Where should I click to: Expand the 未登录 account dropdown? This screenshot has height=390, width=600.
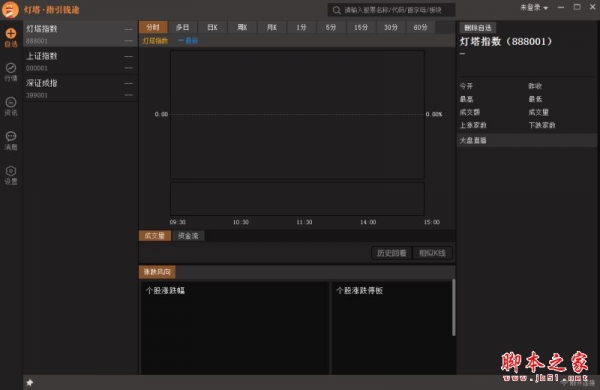pyautogui.click(x=534, y=8)
